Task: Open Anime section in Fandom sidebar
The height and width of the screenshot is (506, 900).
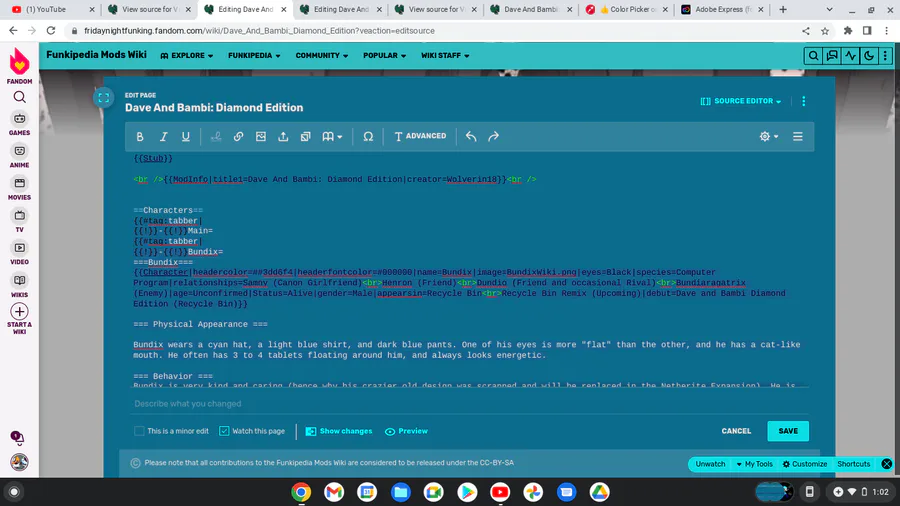Action: (x=20, y=156)
